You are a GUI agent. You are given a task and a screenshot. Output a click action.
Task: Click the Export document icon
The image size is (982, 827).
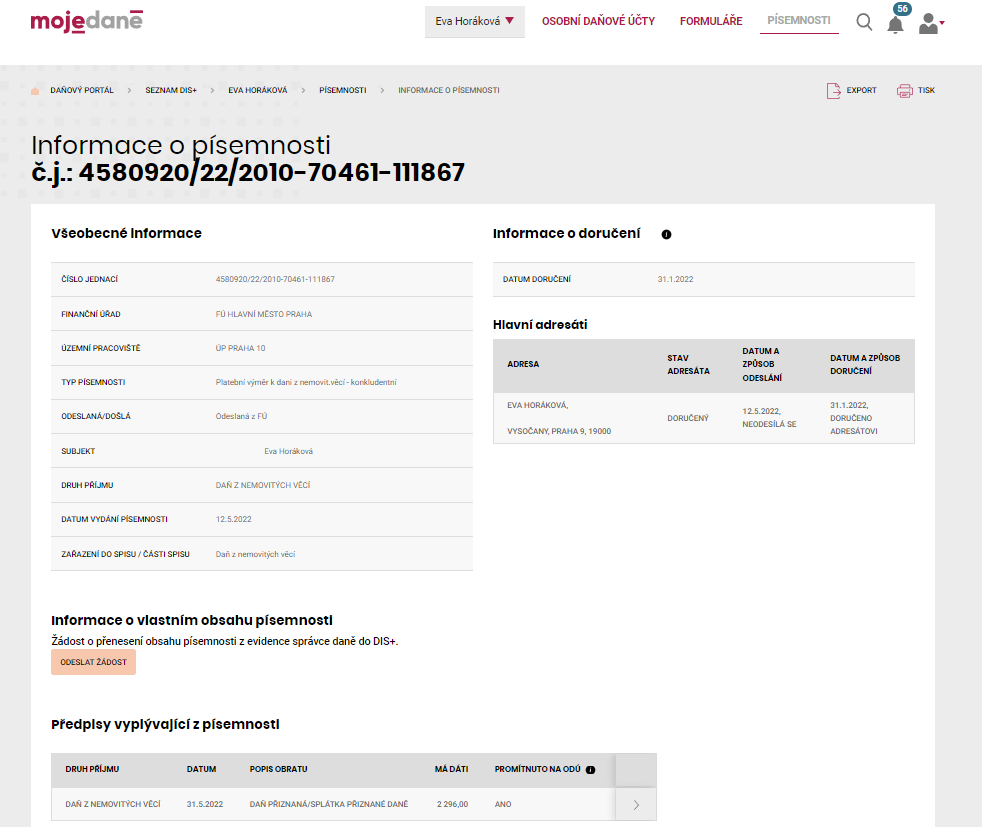[834, 91]
